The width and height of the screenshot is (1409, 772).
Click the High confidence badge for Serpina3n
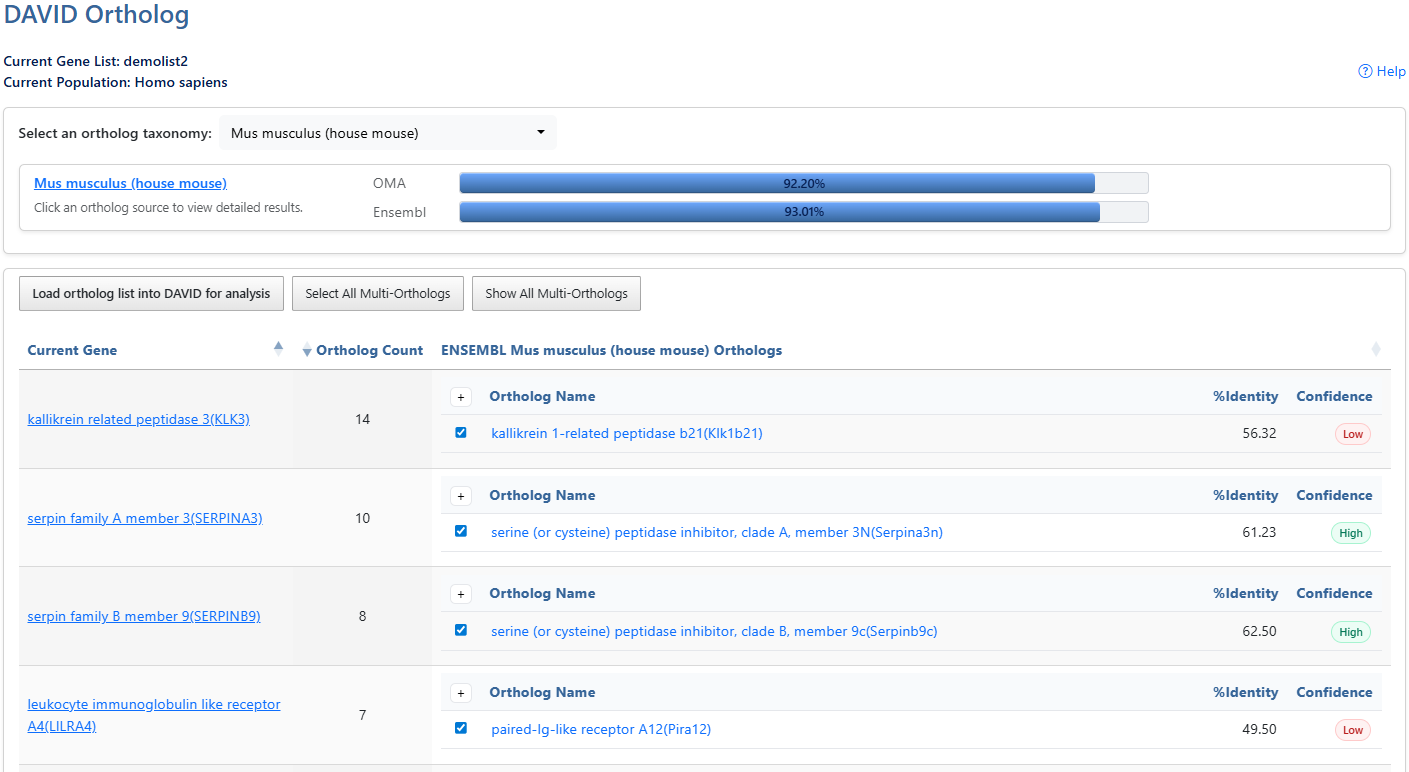tap(1350, 533)
